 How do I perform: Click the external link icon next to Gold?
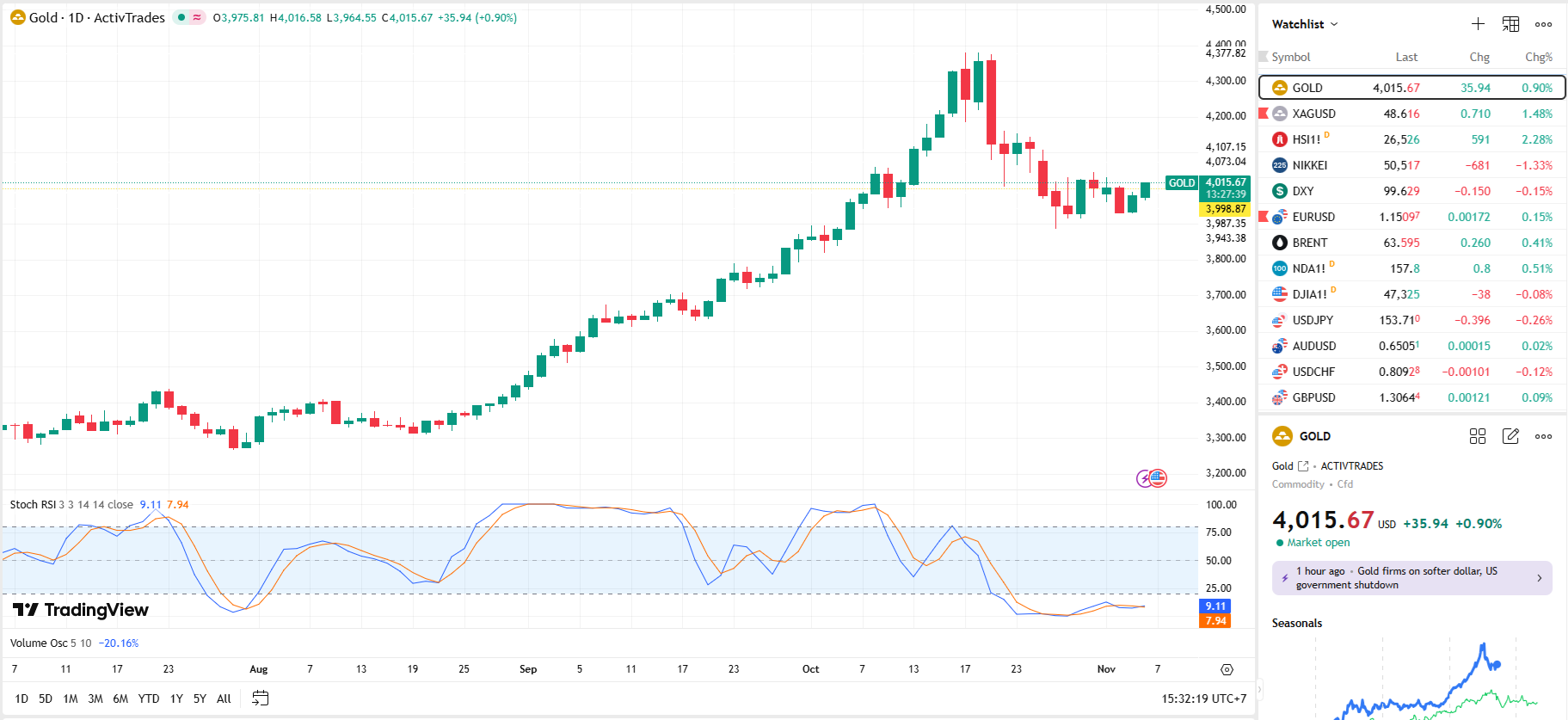pyautogui.click(x=1303, y=466)
